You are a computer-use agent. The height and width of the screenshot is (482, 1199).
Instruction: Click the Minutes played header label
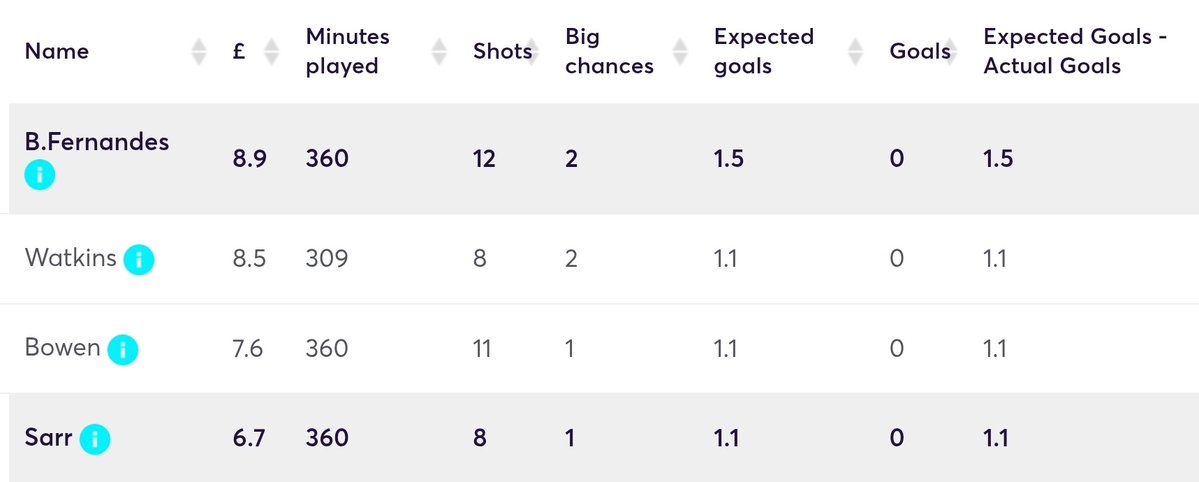pos(347,52)
